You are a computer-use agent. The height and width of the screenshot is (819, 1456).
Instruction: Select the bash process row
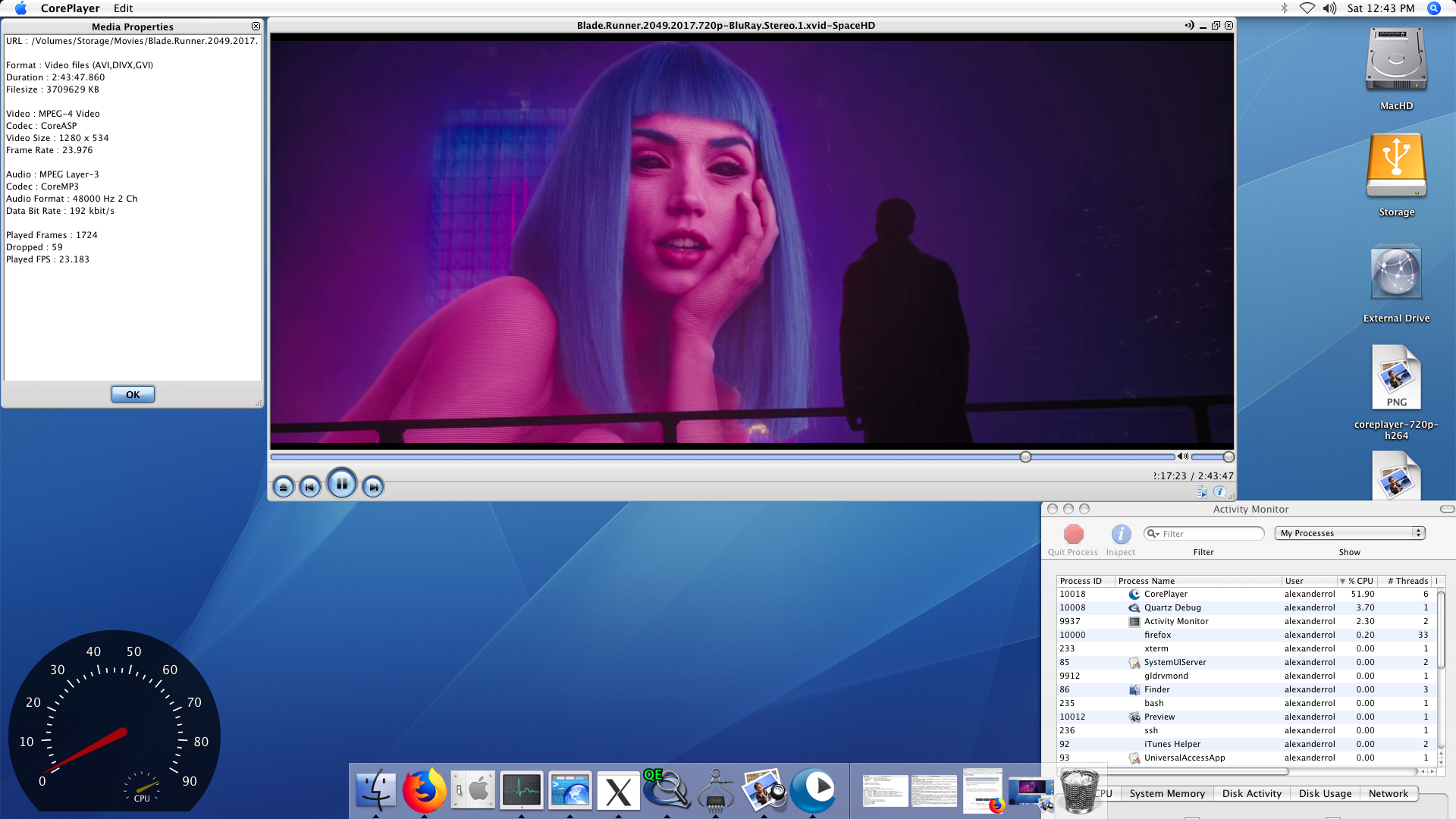1245,703
